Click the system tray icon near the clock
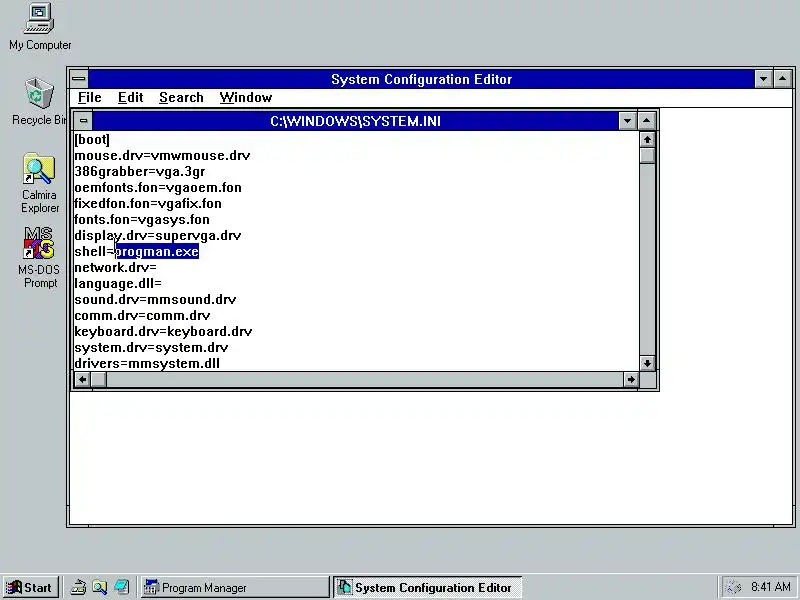 tap(733, 587)
